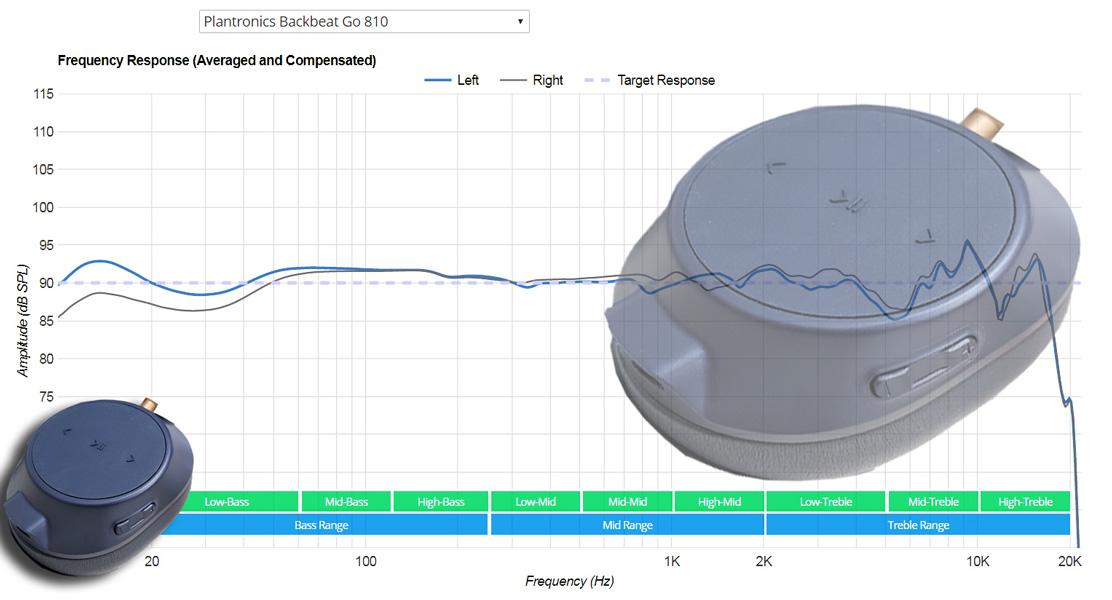The height and width of the screenshot is (600, 1112).
Task: Click the large headphone earcup overlay image
Action: pyautogui.click(x=844, y=291)
